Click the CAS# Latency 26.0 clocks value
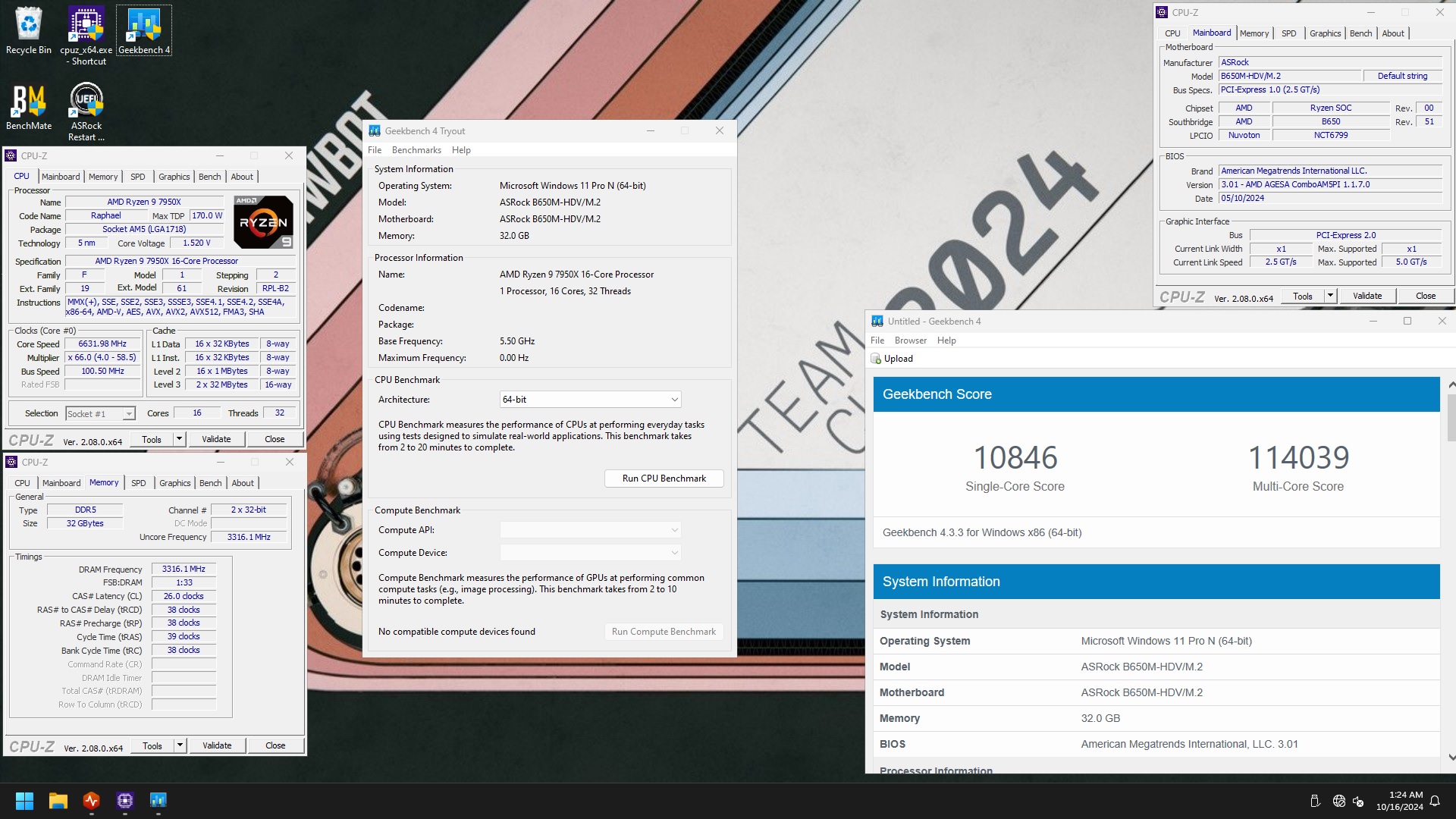Image resolution: width=1456 pixels, height=819 pixels. (x=184, y=596)
